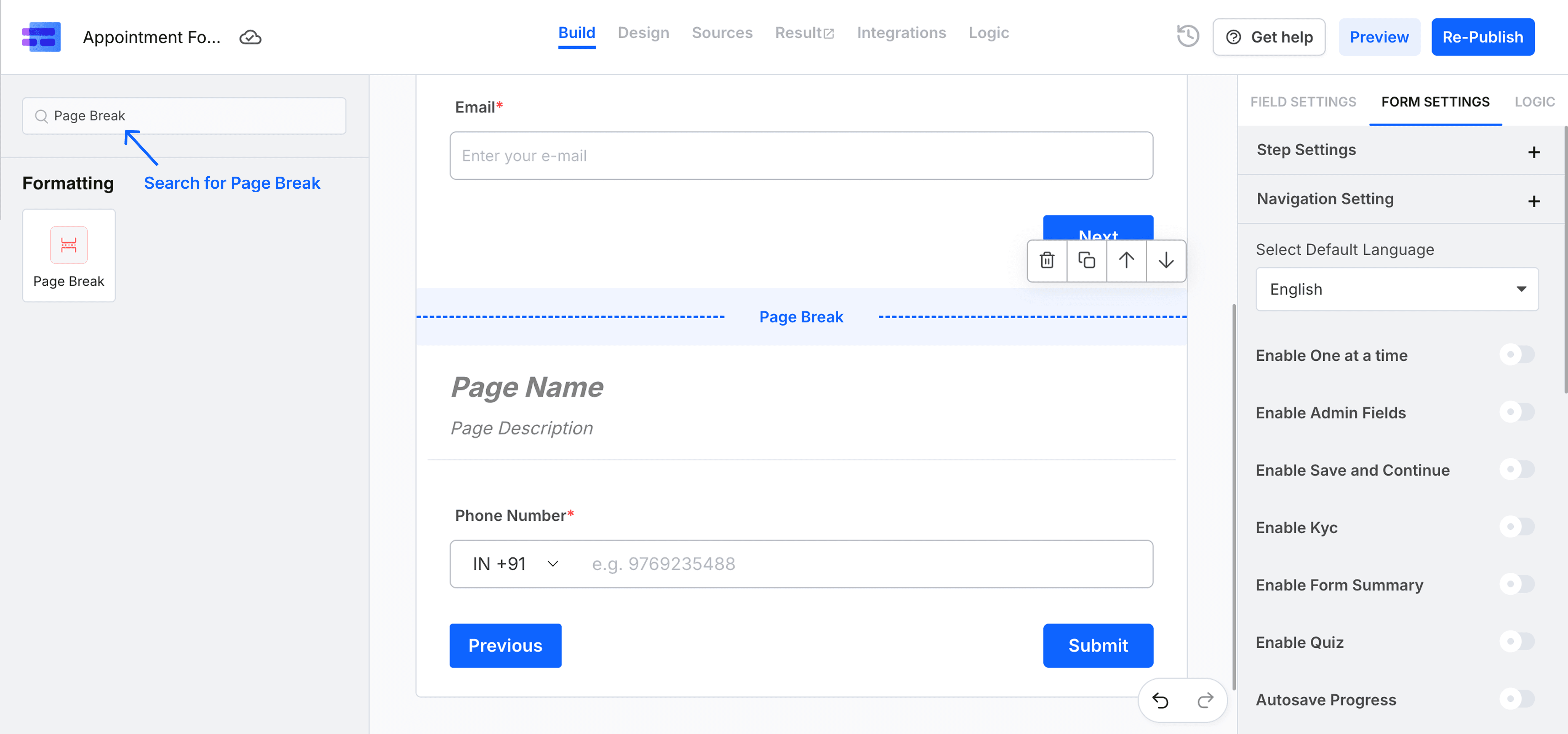Click the search magnifier icon

41,116
